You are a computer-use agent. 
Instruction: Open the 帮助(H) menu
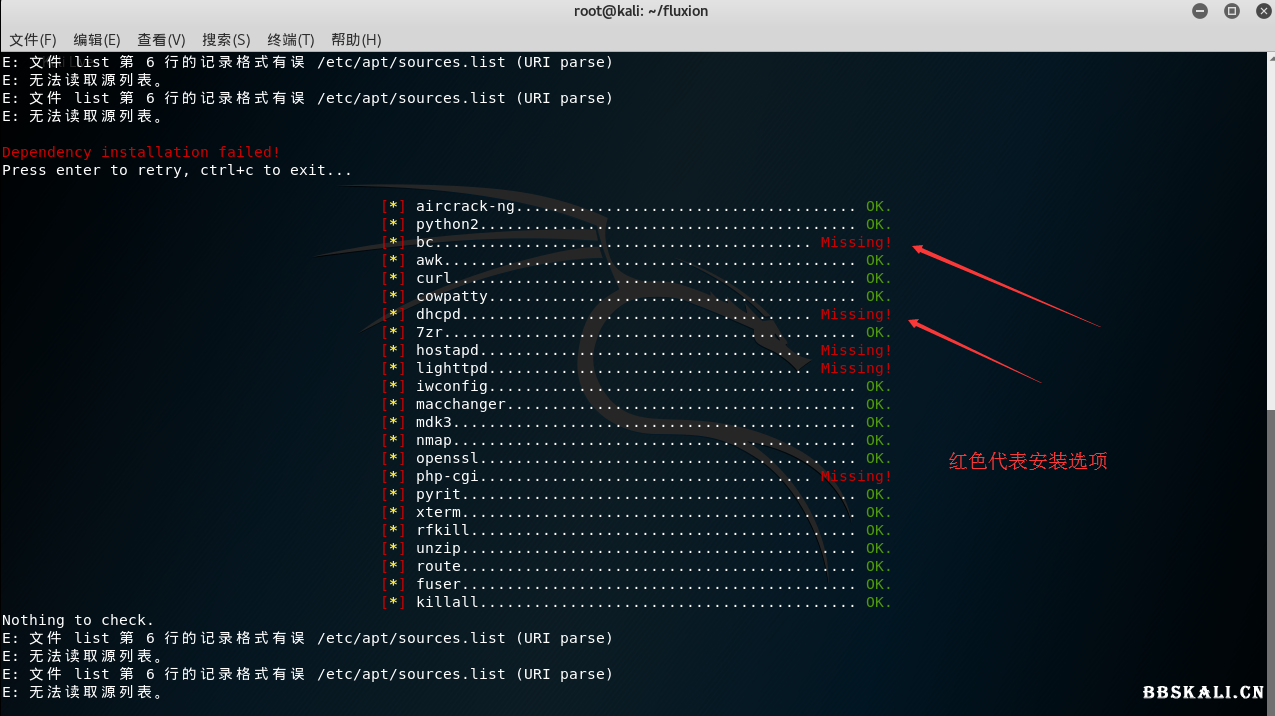tap(356, 40)
